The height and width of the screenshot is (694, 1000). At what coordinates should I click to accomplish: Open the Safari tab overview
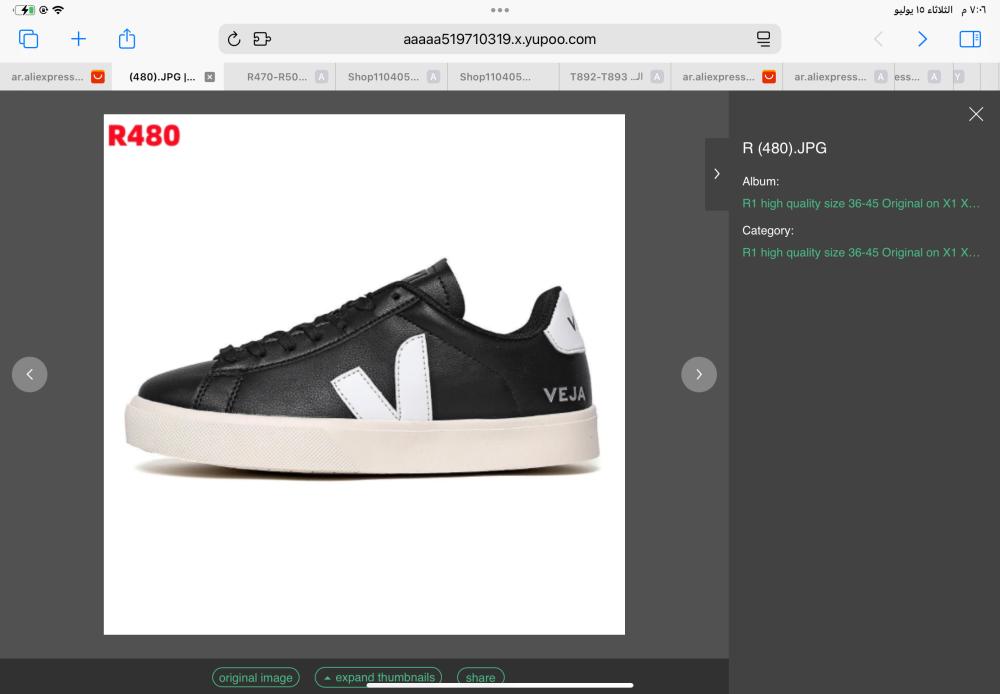(29, 39)
